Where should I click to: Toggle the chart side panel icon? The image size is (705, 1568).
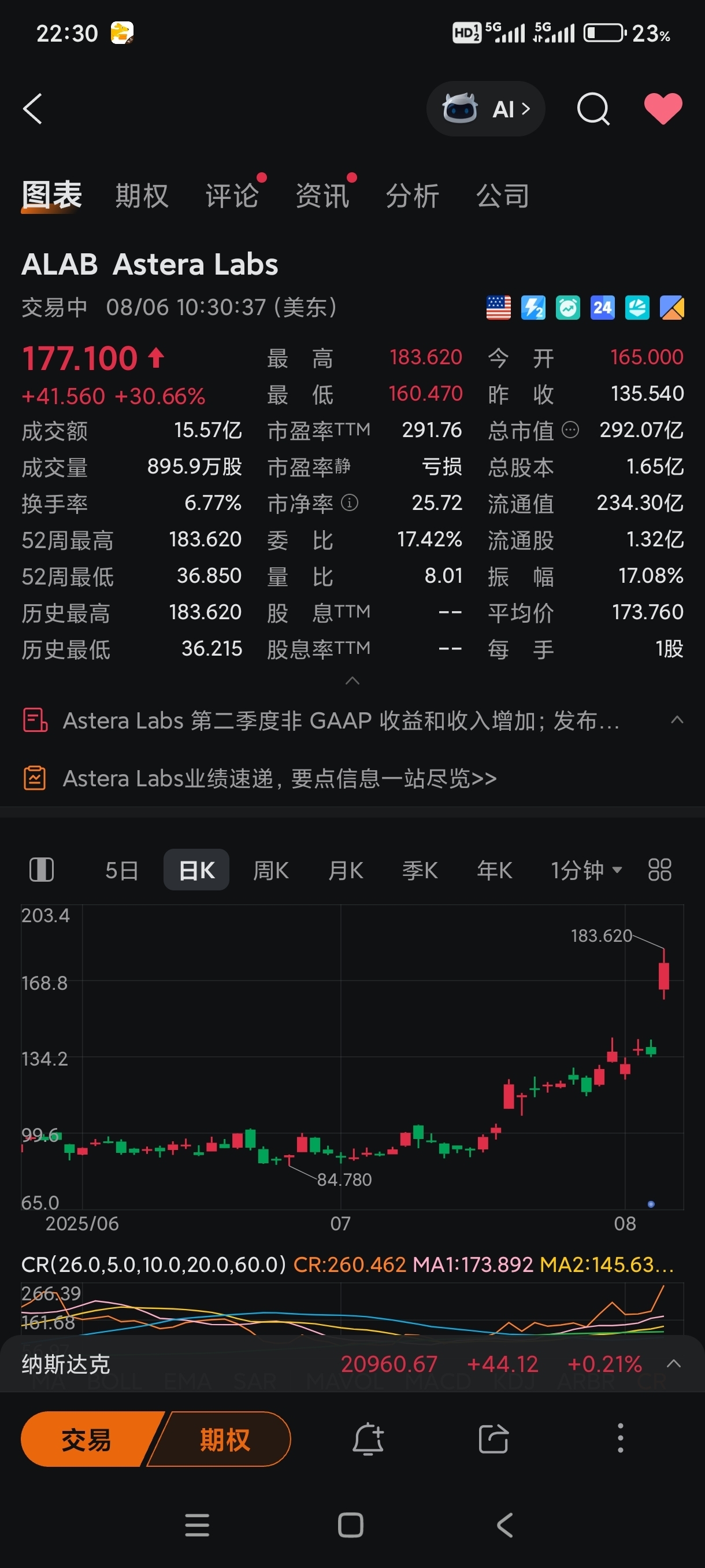point(42,869)
